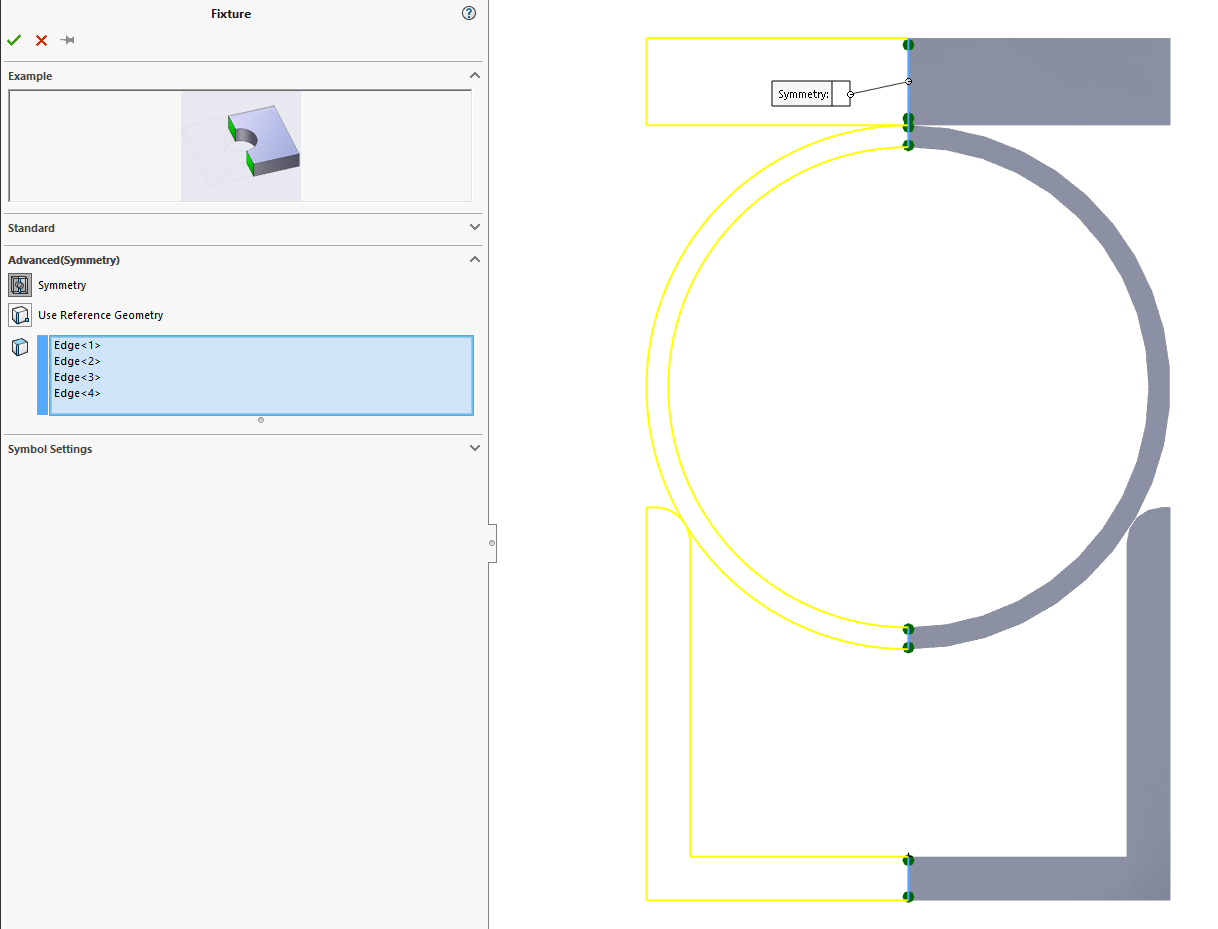Highlight Edge<3> in the selection list

[77, 377]
